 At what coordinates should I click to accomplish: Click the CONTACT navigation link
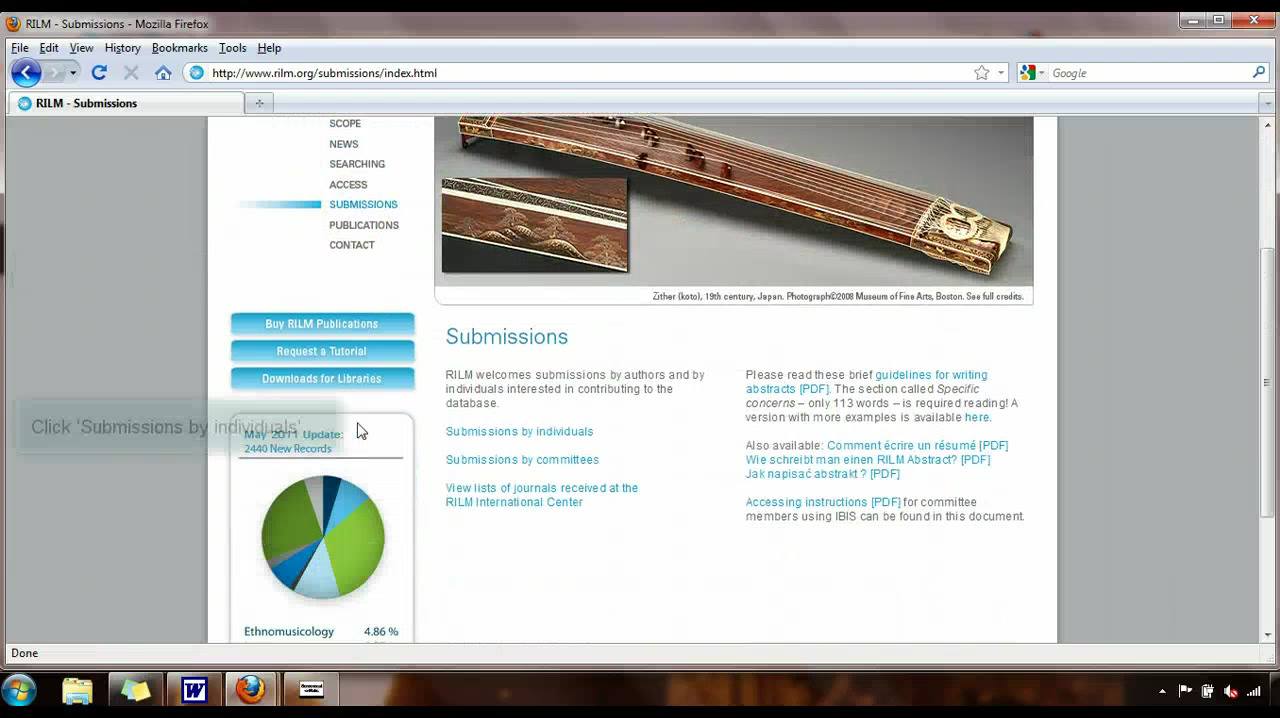pos(352,245)
